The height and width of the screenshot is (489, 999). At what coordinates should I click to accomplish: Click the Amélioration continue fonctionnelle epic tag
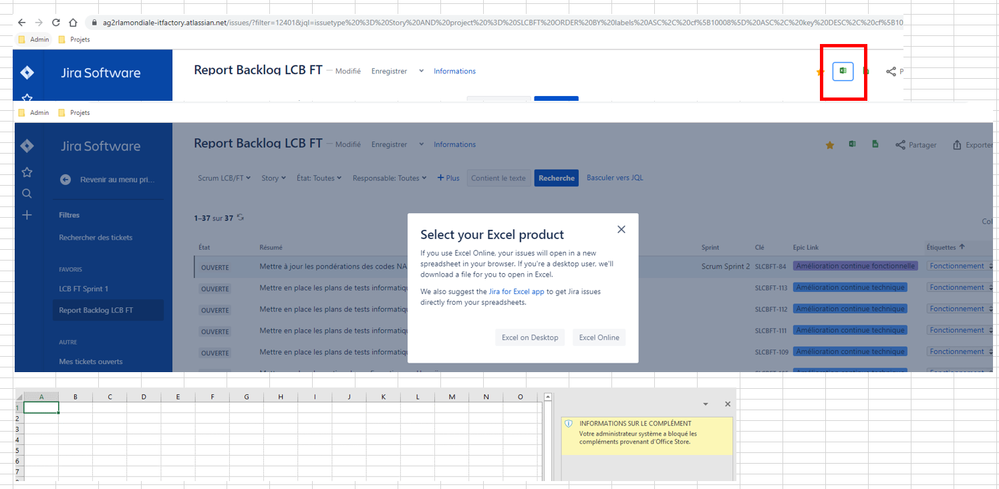click(856, 266)
